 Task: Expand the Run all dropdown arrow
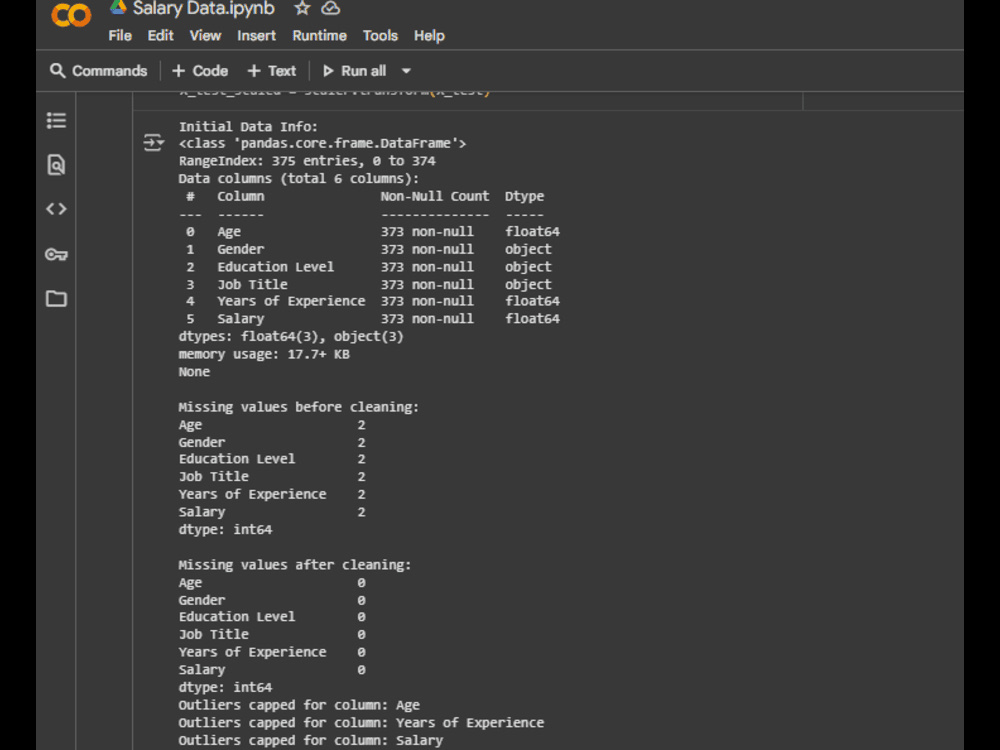pos(406,71)
